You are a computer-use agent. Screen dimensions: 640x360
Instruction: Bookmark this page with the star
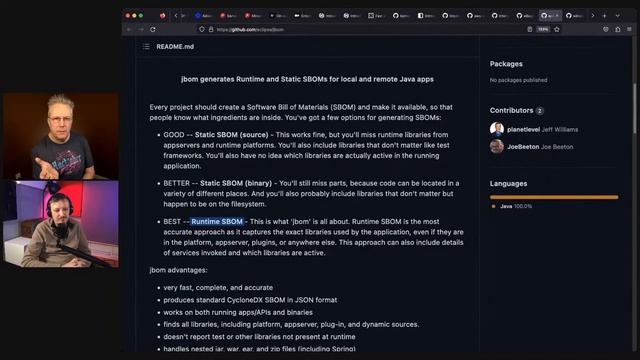557,29
